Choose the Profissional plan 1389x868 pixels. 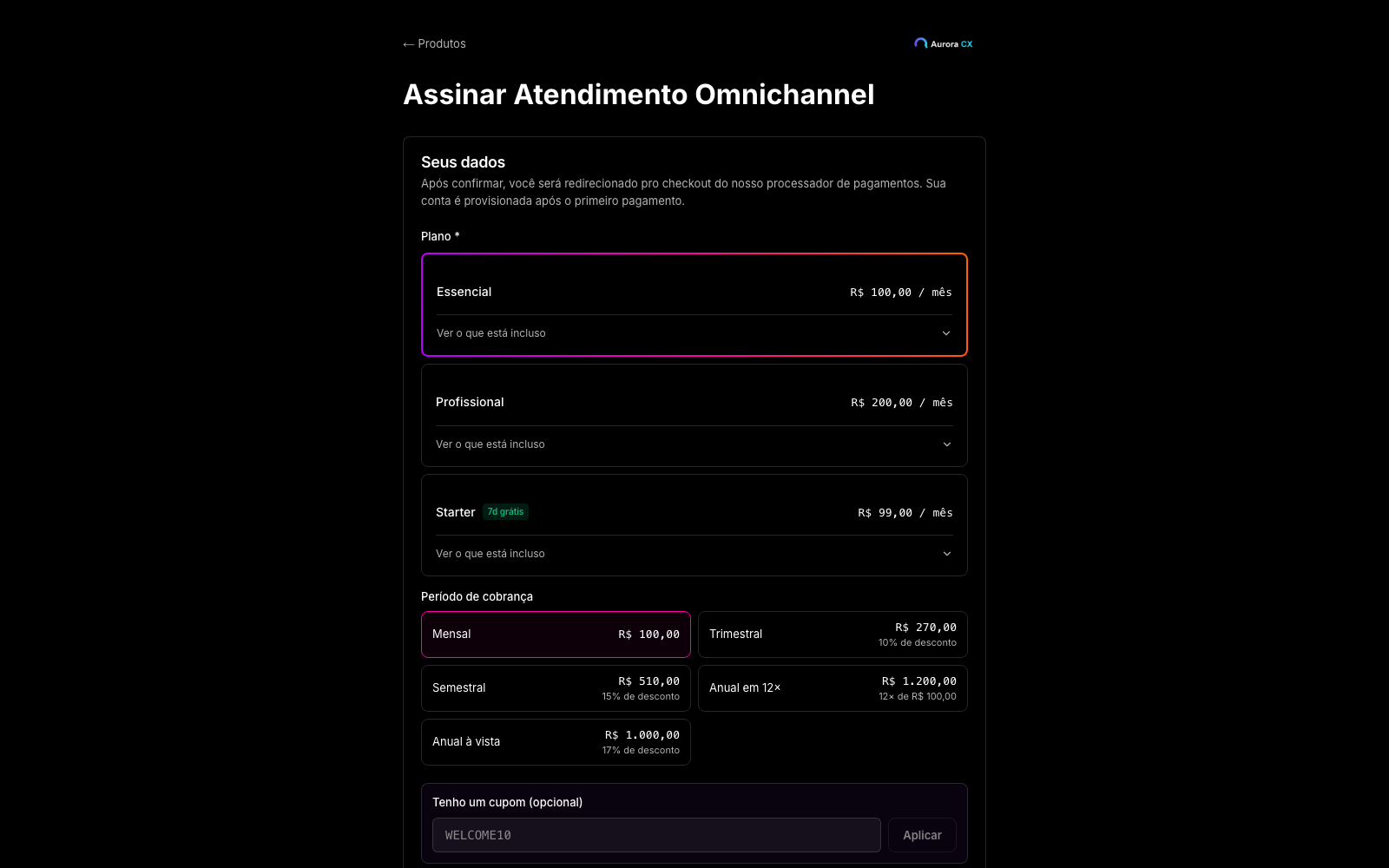click(x=694, y=403)
